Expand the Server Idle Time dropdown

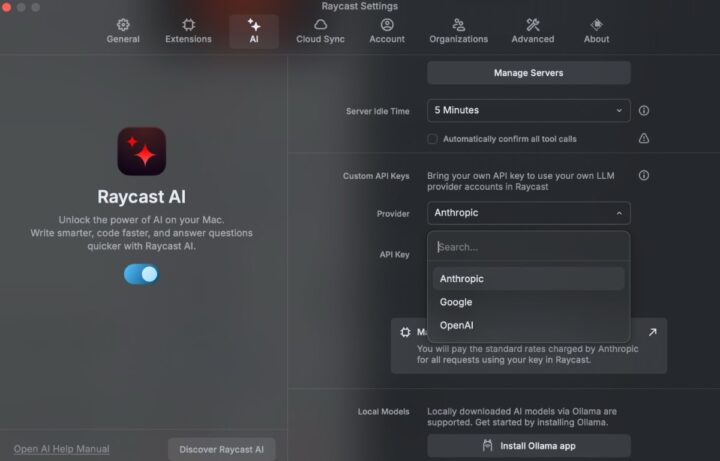point(528,111)
